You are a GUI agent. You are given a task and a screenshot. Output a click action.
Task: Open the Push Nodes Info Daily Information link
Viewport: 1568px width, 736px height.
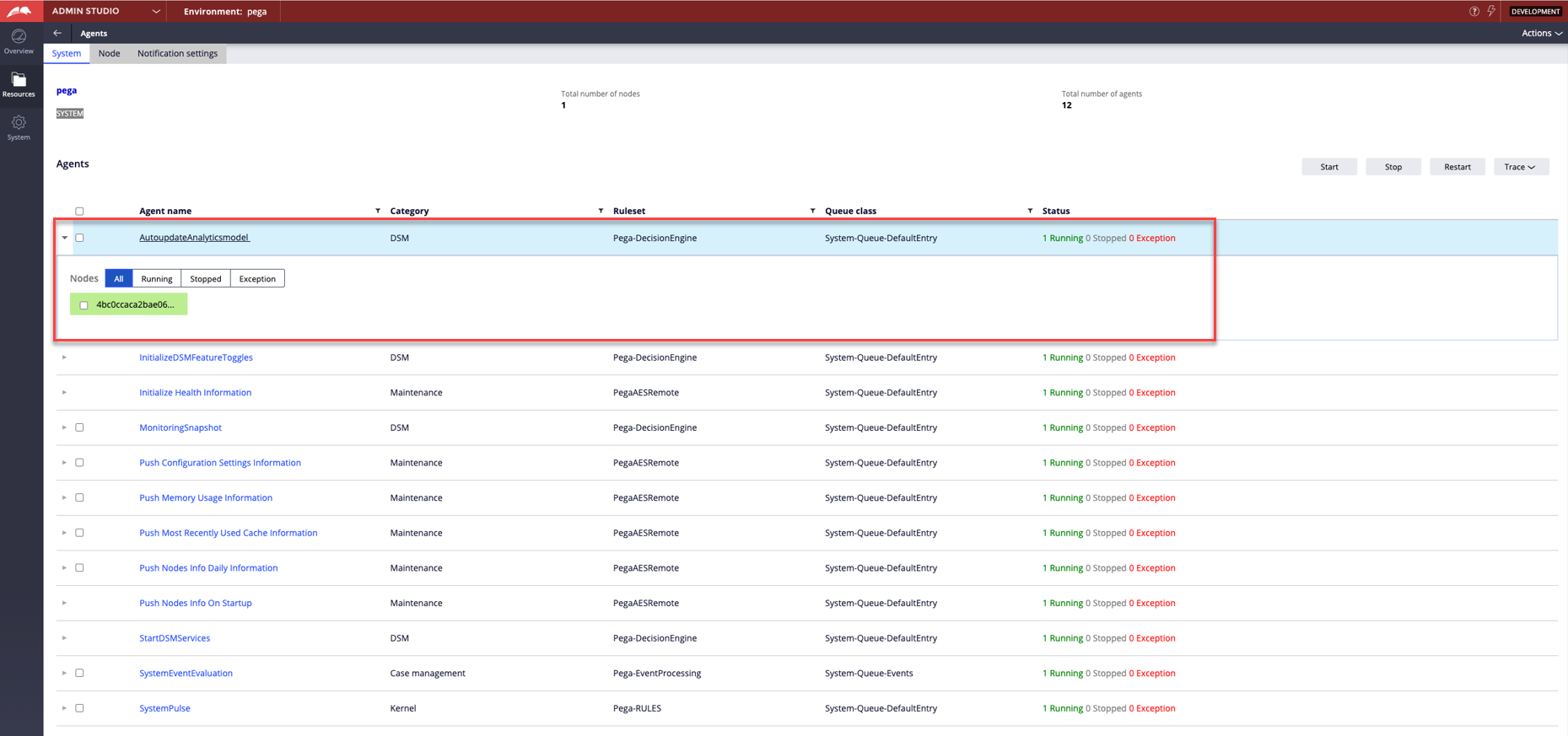pos(208,568)
